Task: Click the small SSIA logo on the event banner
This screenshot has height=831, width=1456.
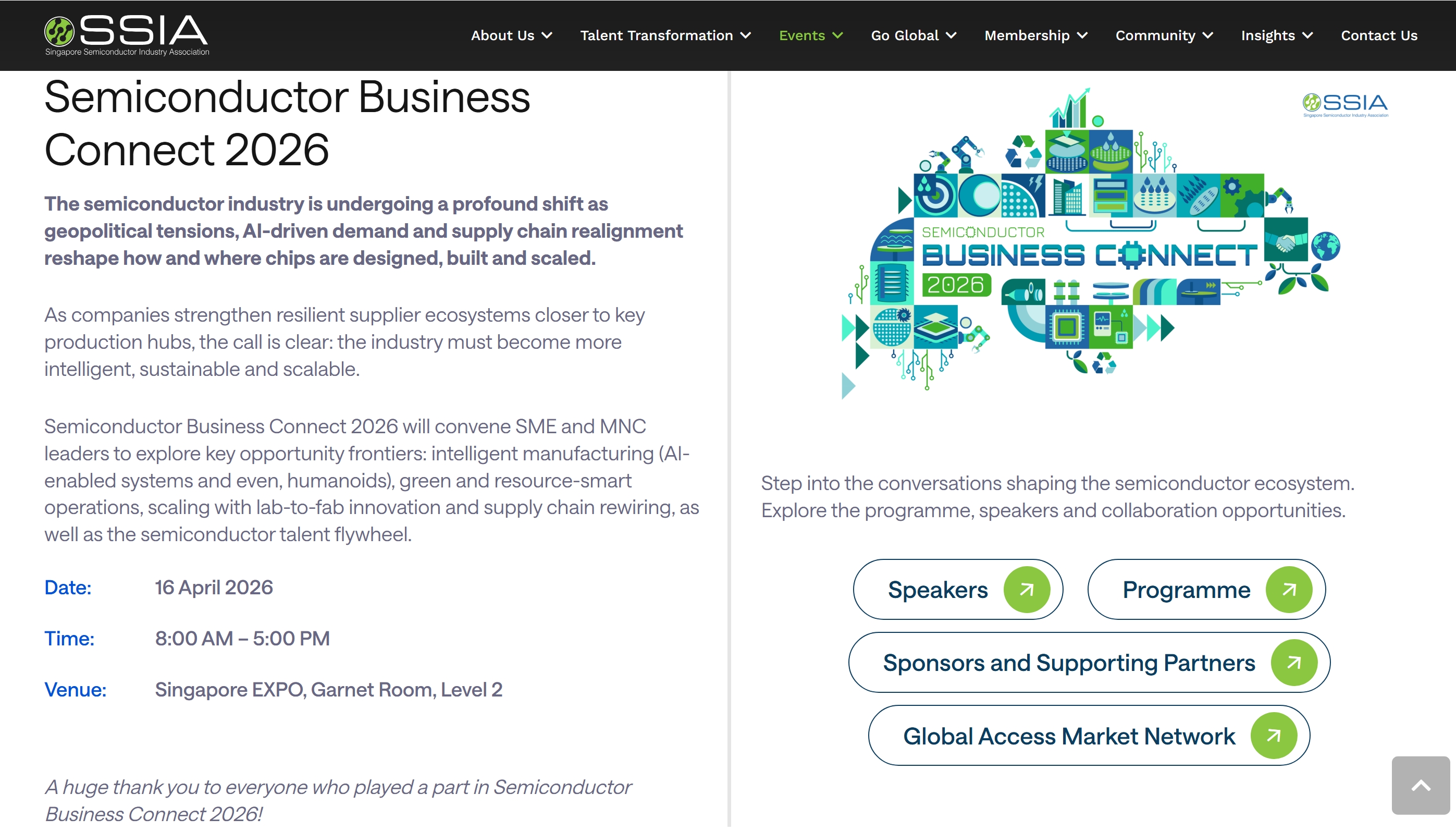Action: (x=1346, y=105)
